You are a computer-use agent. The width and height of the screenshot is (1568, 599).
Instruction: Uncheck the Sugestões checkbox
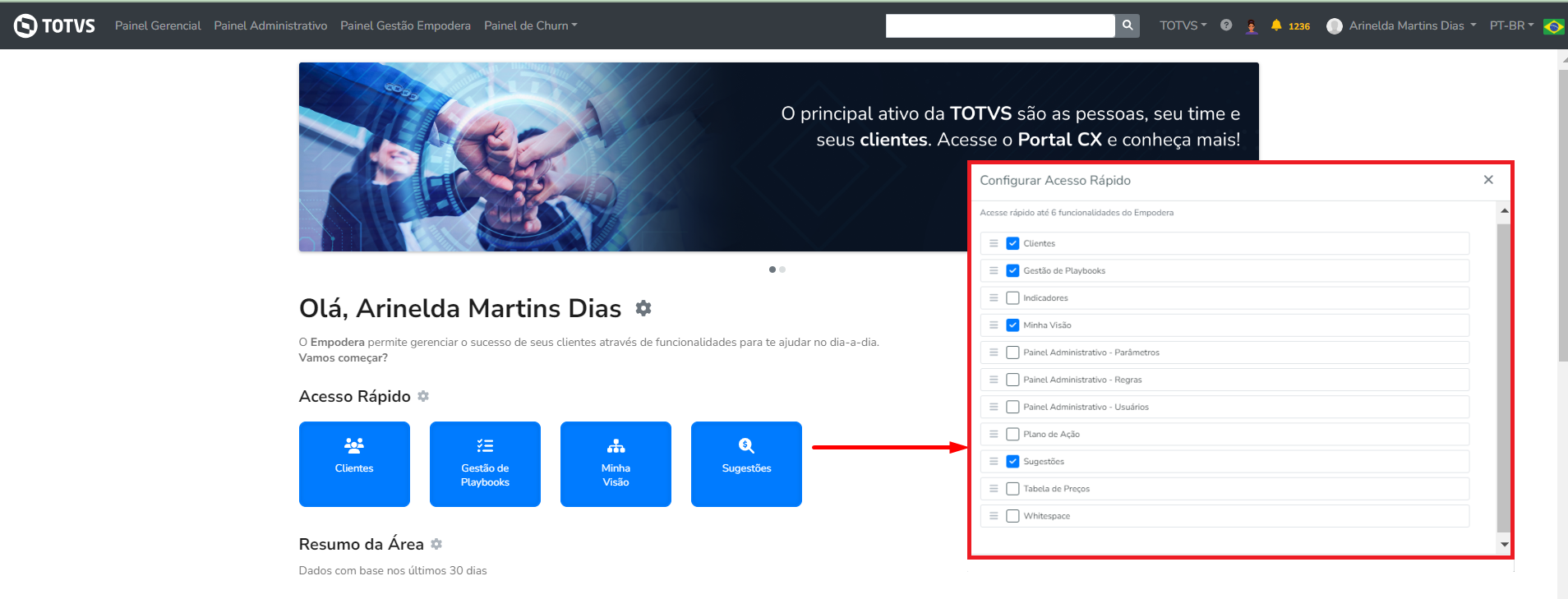point(1012,461)
